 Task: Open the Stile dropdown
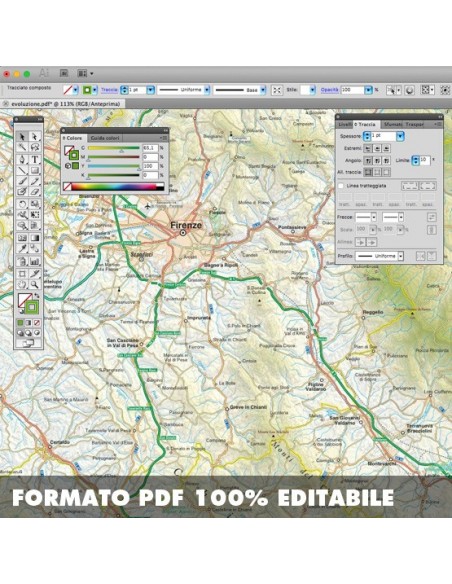click(312, 90)
